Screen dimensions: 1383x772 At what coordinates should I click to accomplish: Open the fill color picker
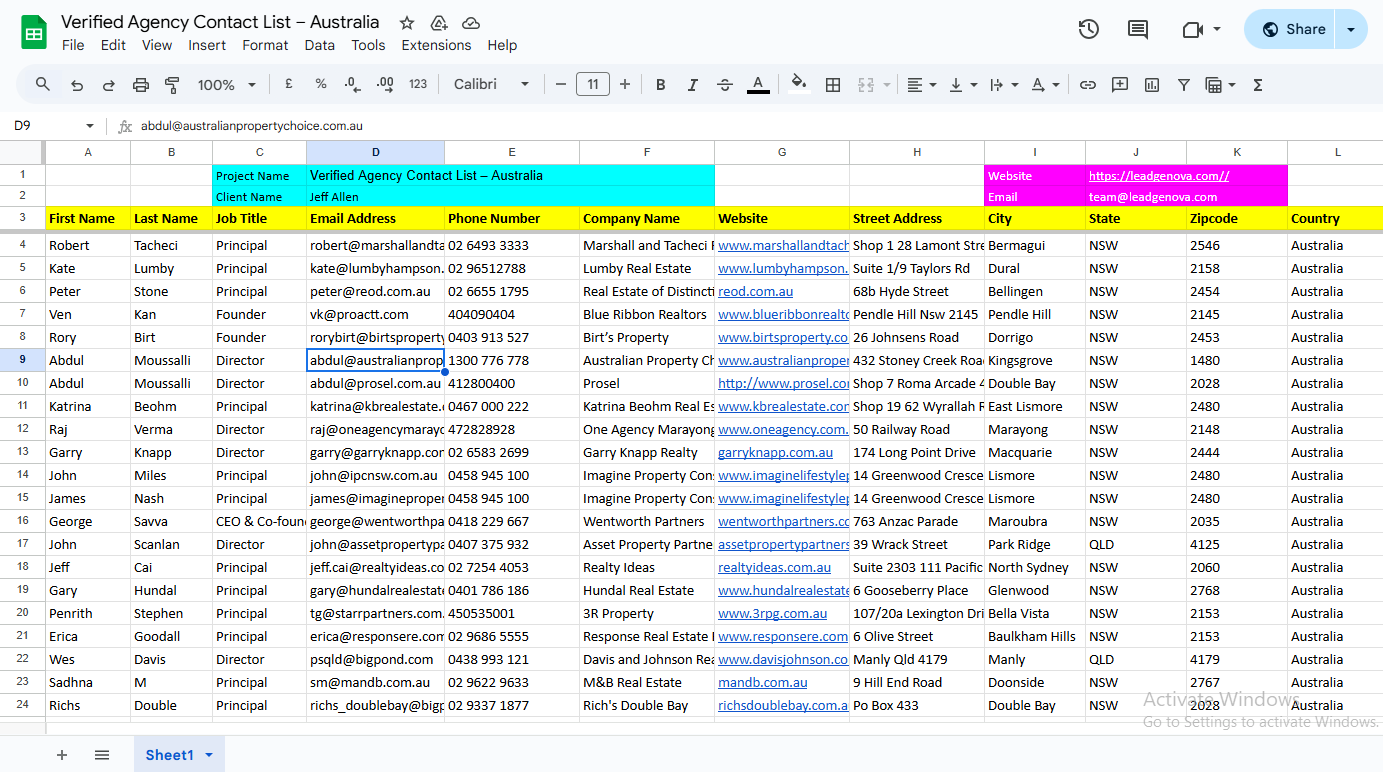tap(799, 85)
